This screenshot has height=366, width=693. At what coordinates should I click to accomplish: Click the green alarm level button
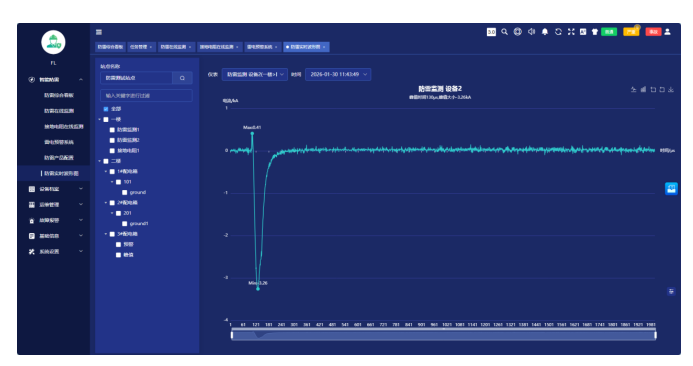point(609,32)
